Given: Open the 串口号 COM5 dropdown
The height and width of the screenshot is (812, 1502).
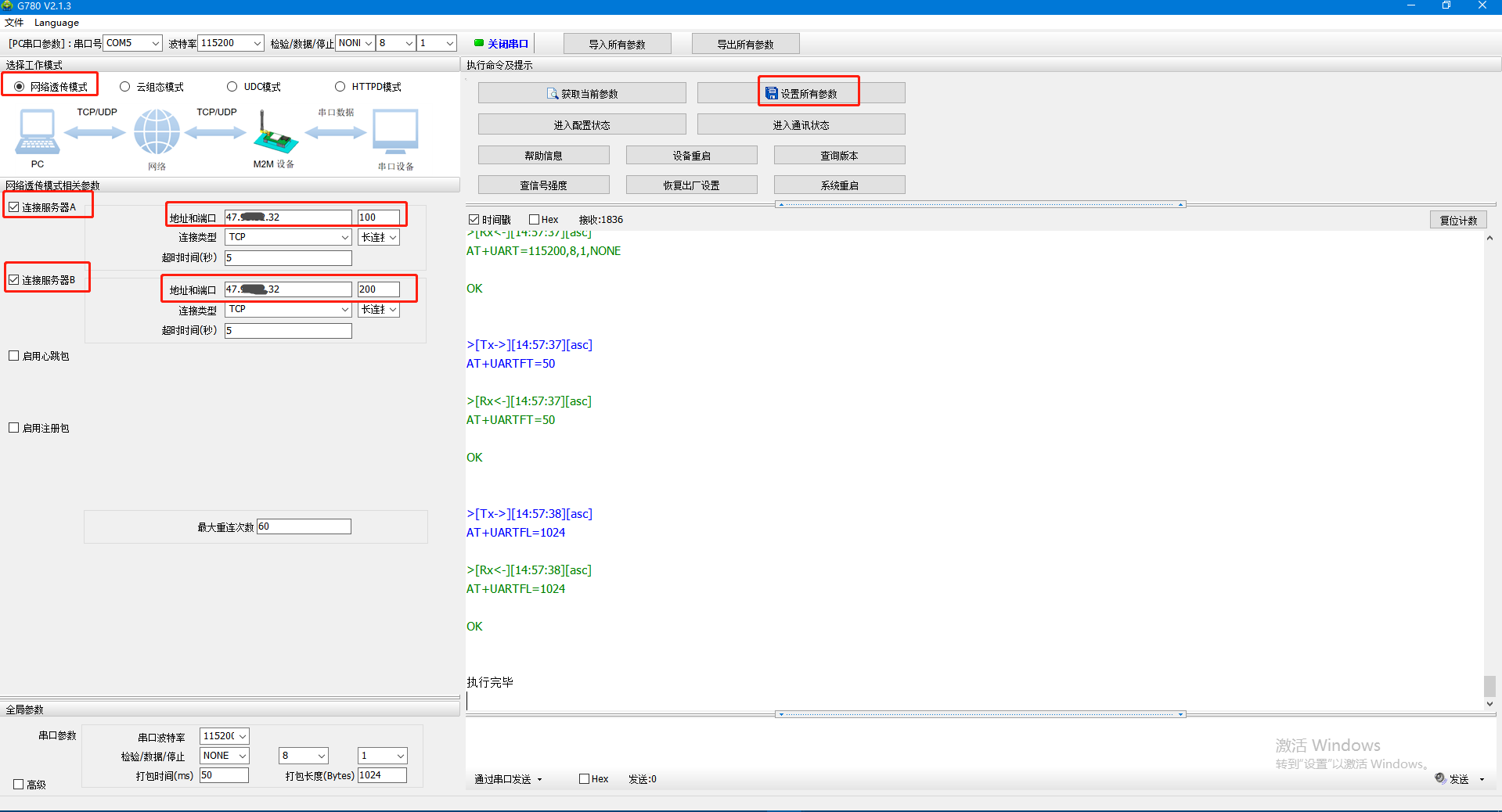Looking at the screenshot, I should point(155,43).
